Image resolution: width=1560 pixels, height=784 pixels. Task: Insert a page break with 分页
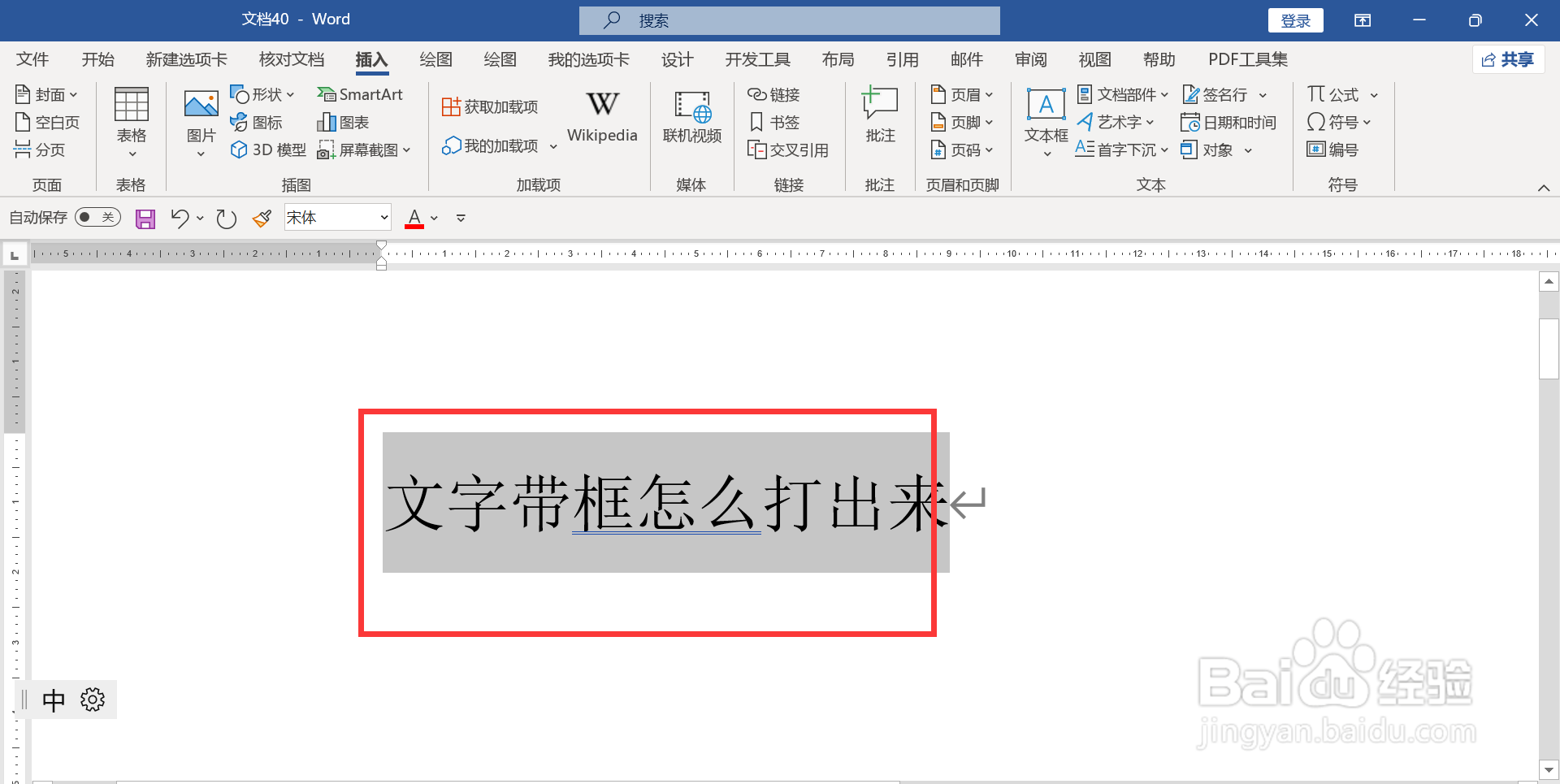point(40,150)
